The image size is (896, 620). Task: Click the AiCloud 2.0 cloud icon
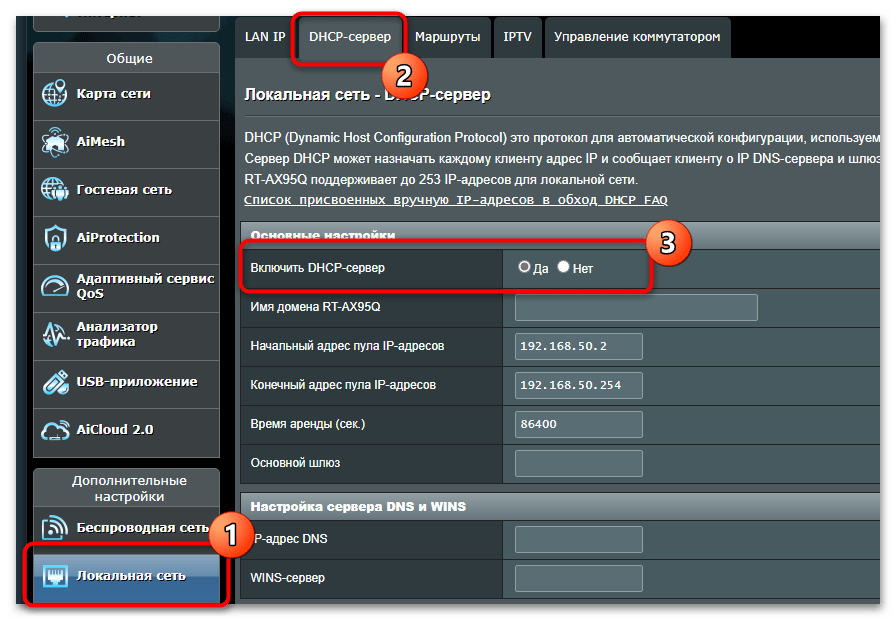[x=54, y=430]
